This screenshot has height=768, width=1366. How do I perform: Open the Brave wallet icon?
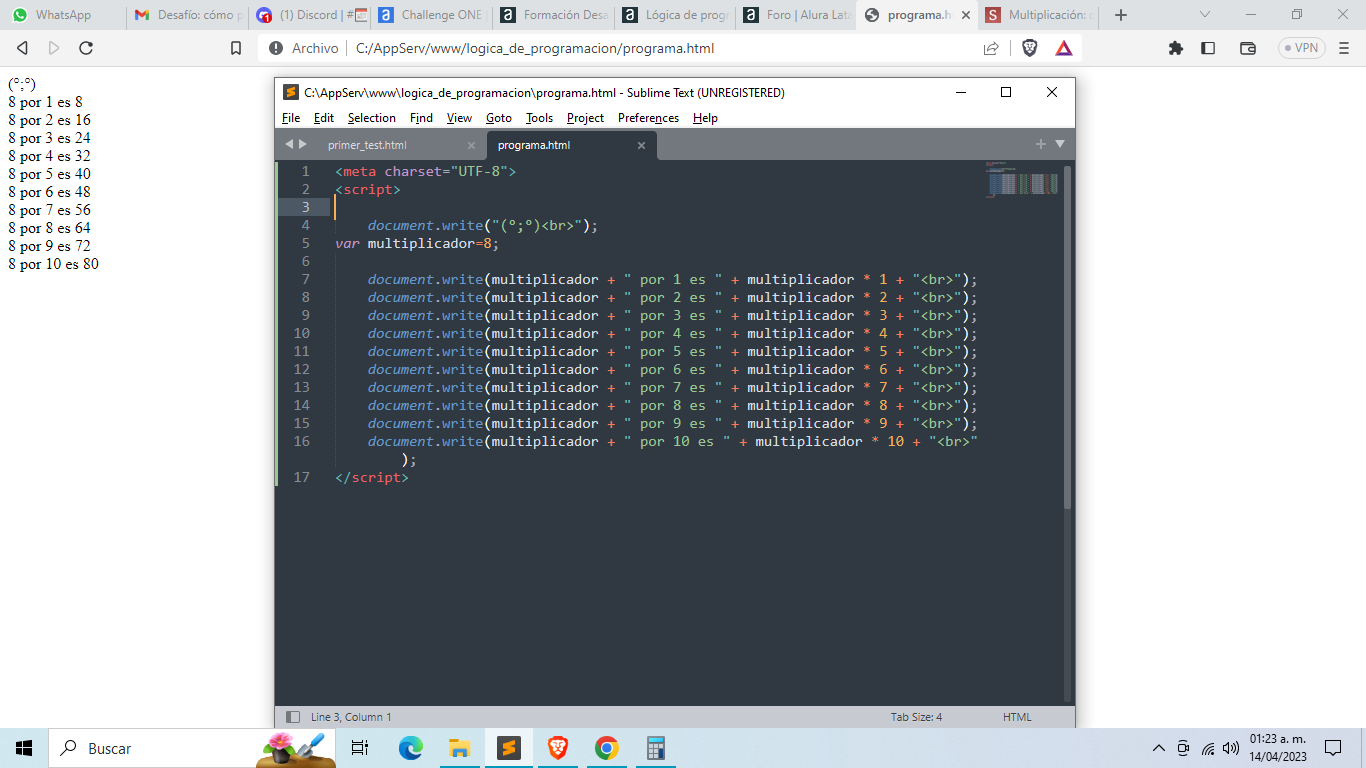(1248, 48)
